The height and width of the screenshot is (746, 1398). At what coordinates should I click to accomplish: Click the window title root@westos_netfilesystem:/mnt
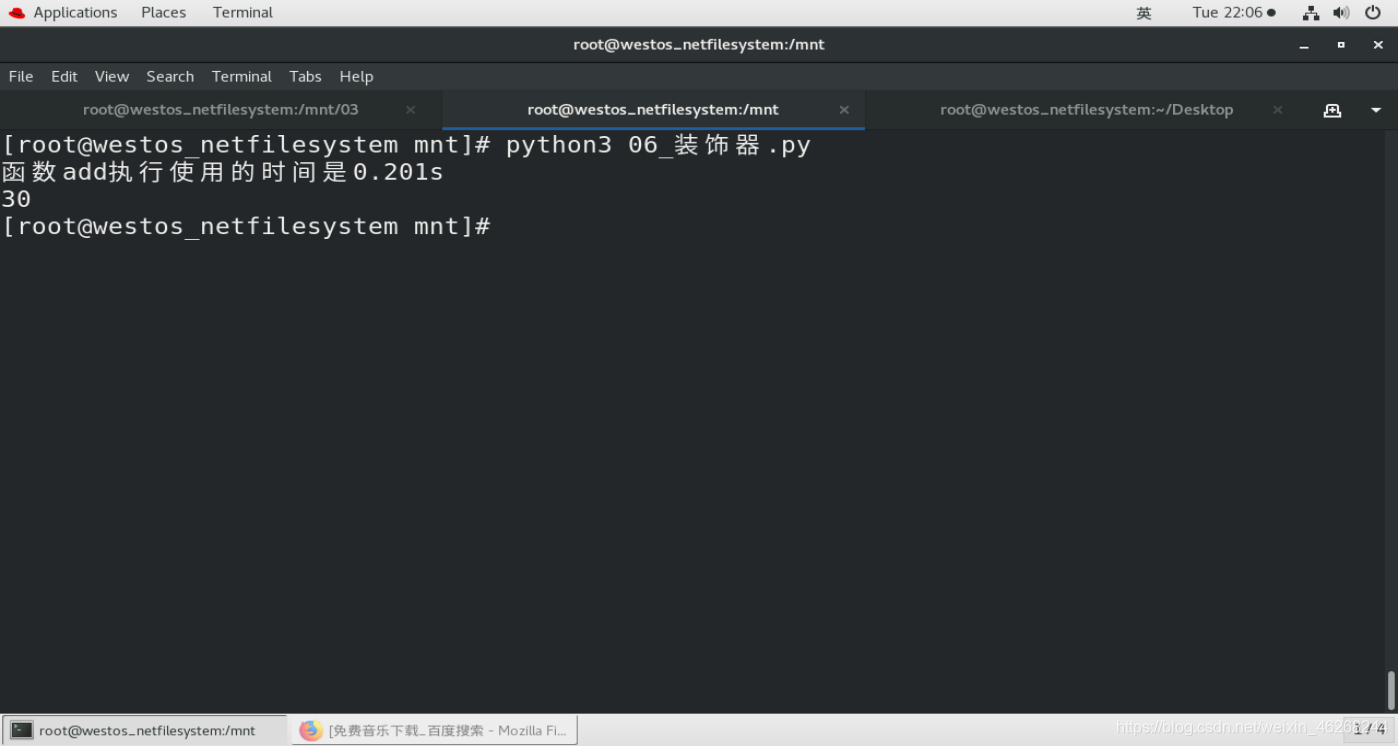pos(699,44)
